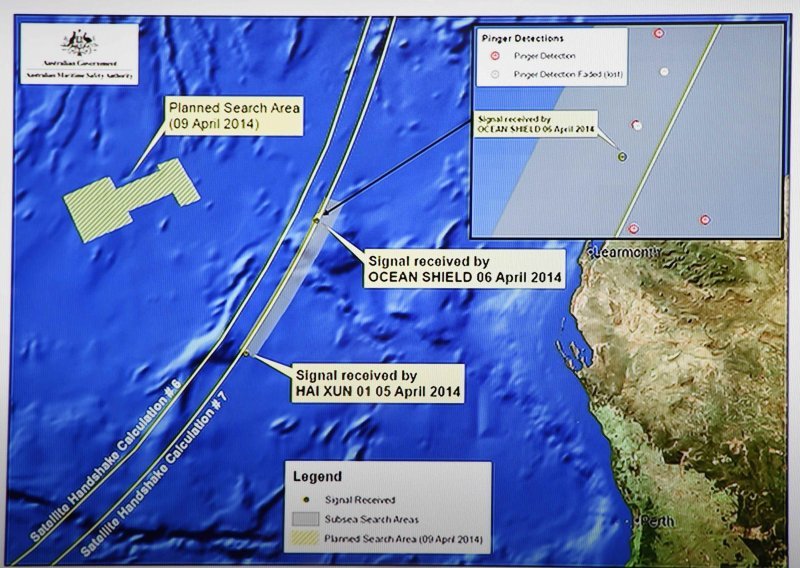Click the green Ocean Shield signal marker in inset

coord(622,157)
